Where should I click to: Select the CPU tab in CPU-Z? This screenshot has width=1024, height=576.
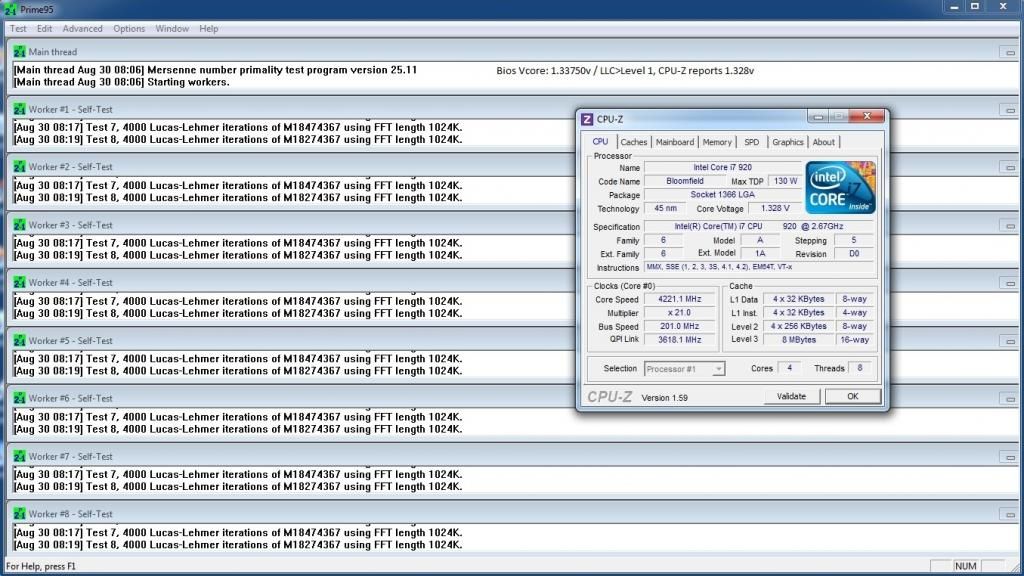tap(600, 142)
